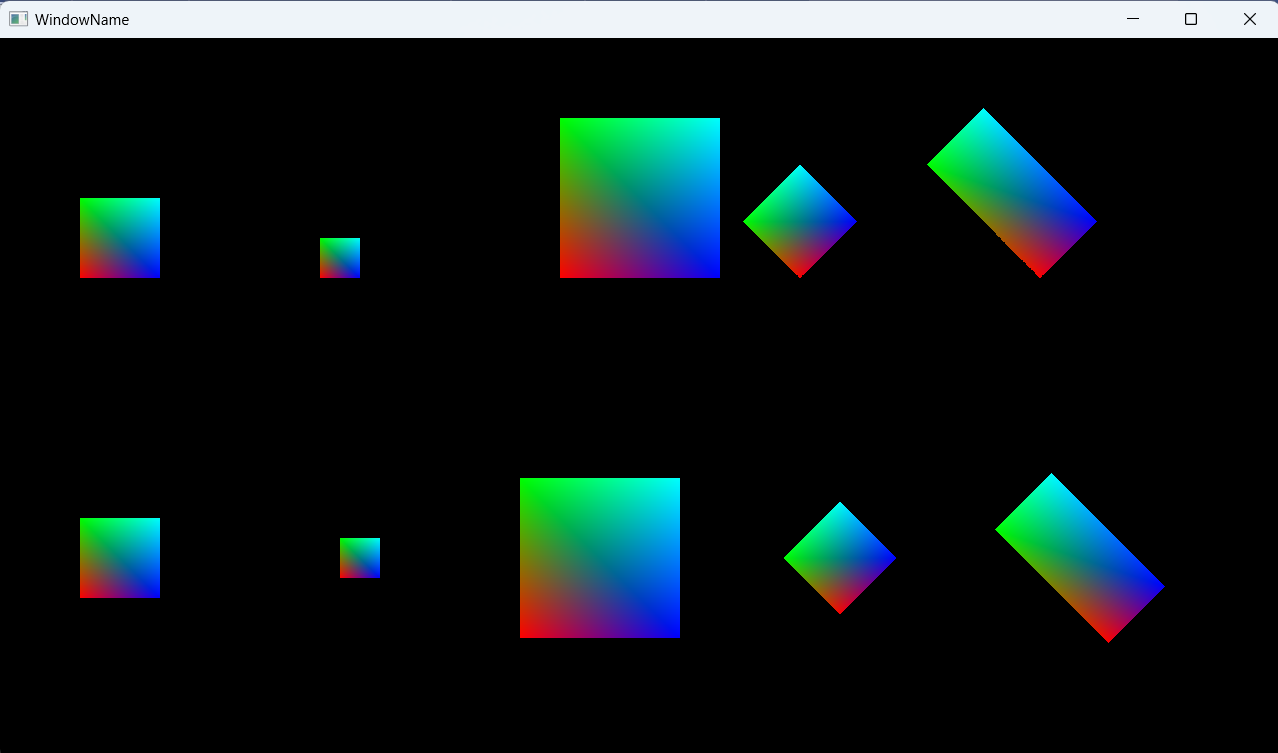Select the leftmost square in the top row
This screenshot has height=753, width=1278.
click(120, 238)
